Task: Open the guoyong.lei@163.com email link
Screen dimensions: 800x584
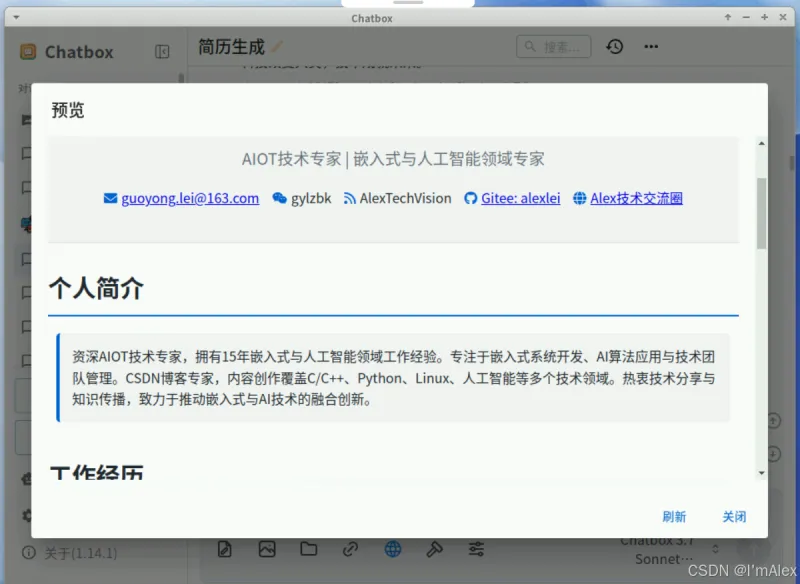Action: [x=190, y=198]
